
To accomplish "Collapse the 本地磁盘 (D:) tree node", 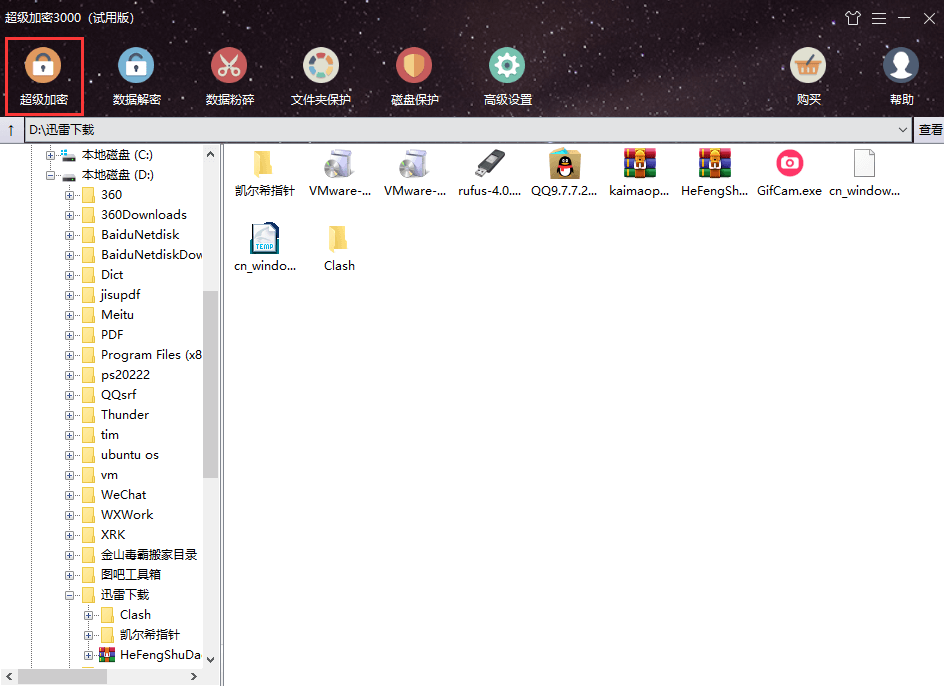I will [x=51, y=175].
